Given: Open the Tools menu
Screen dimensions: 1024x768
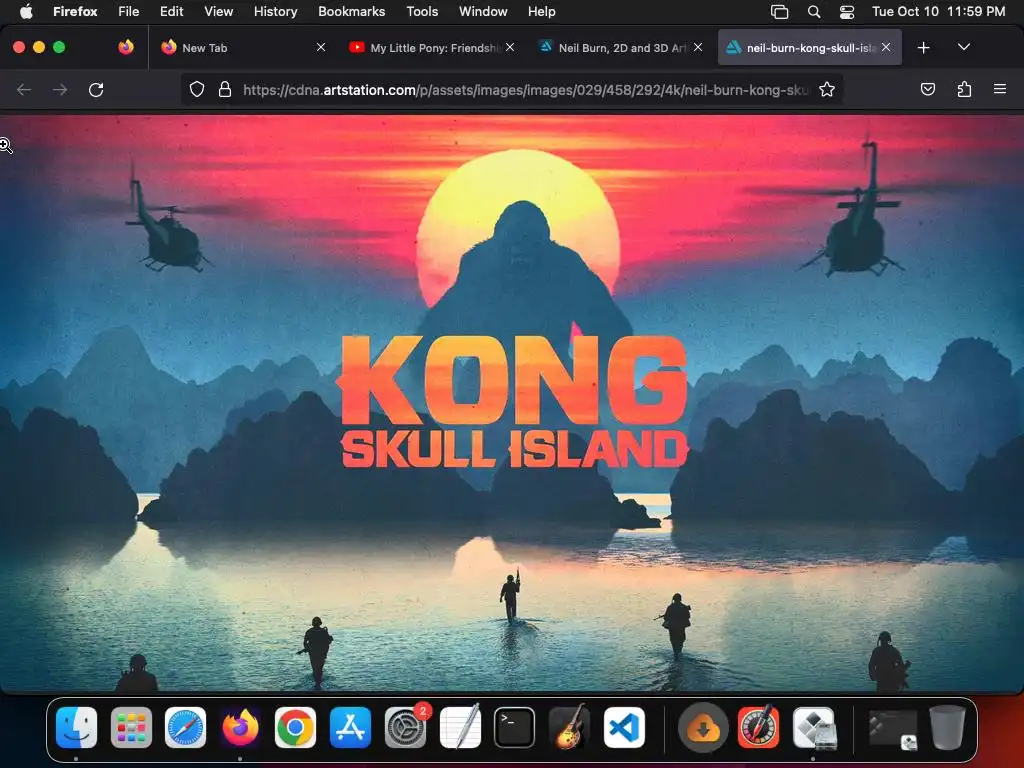Looking at the screenshot, I should 422,11.
